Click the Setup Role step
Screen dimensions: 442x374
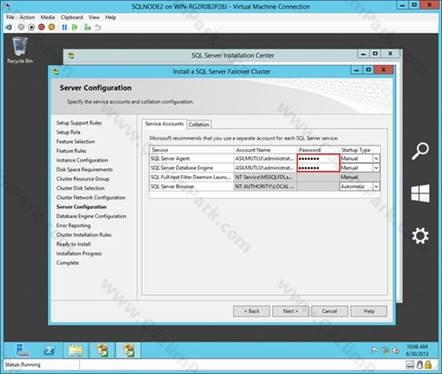pos(68,132)
